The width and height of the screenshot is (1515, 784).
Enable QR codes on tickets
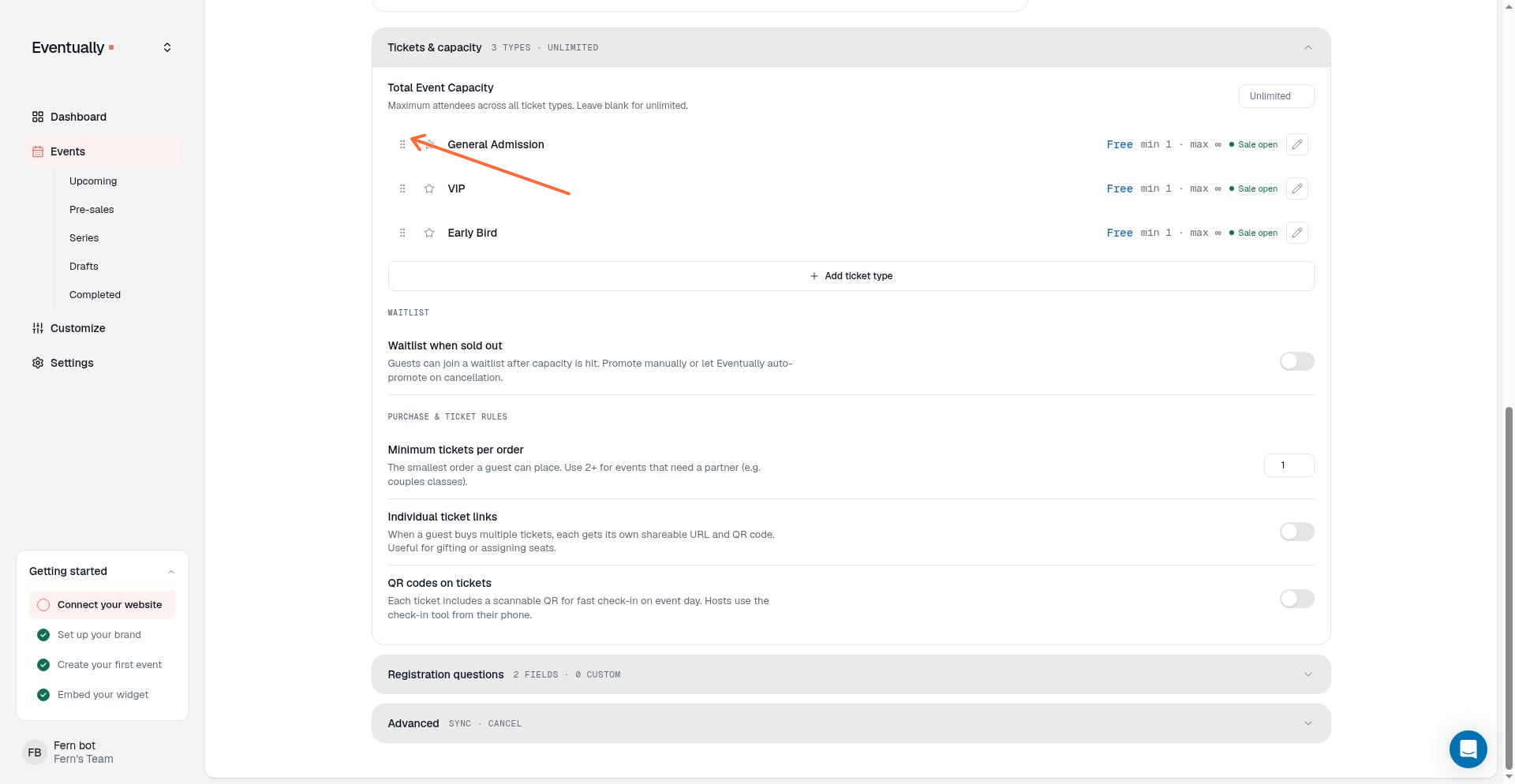click(1296, 599)
